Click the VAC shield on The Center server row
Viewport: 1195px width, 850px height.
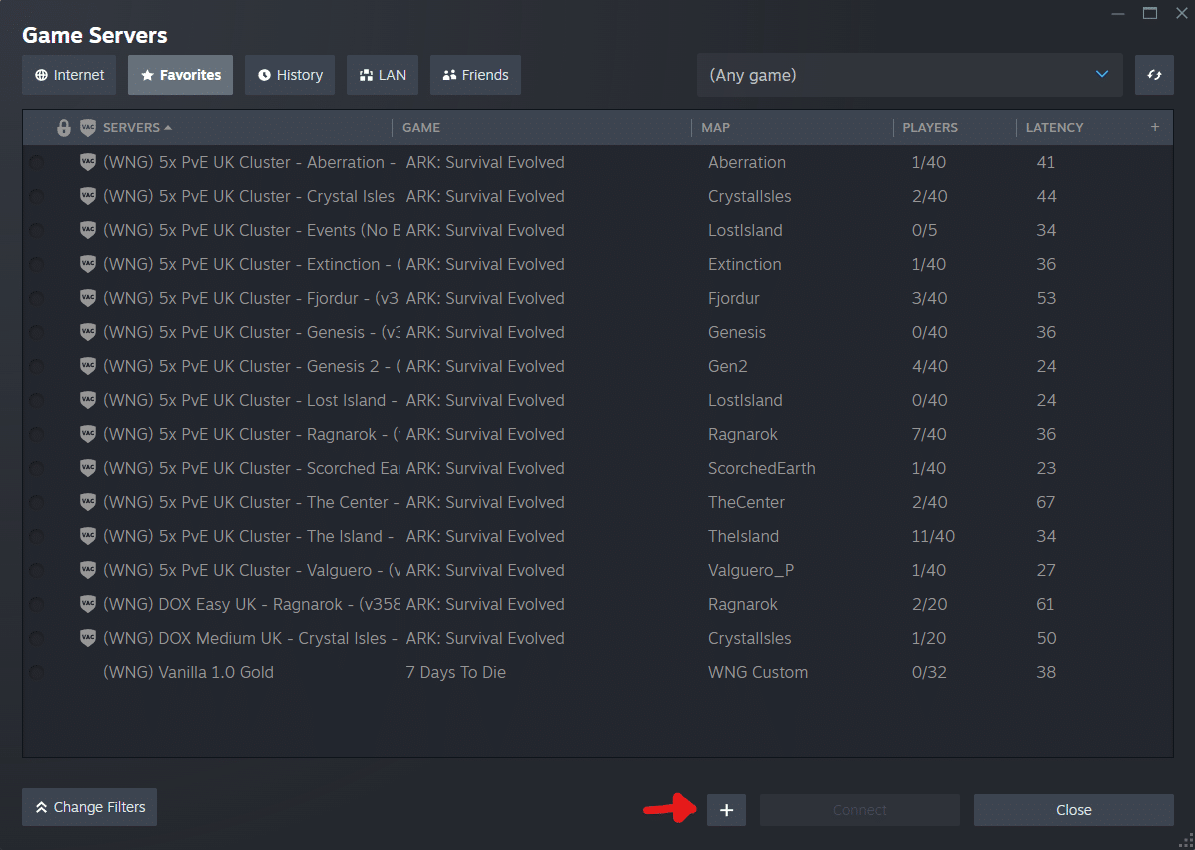[88, 502]
